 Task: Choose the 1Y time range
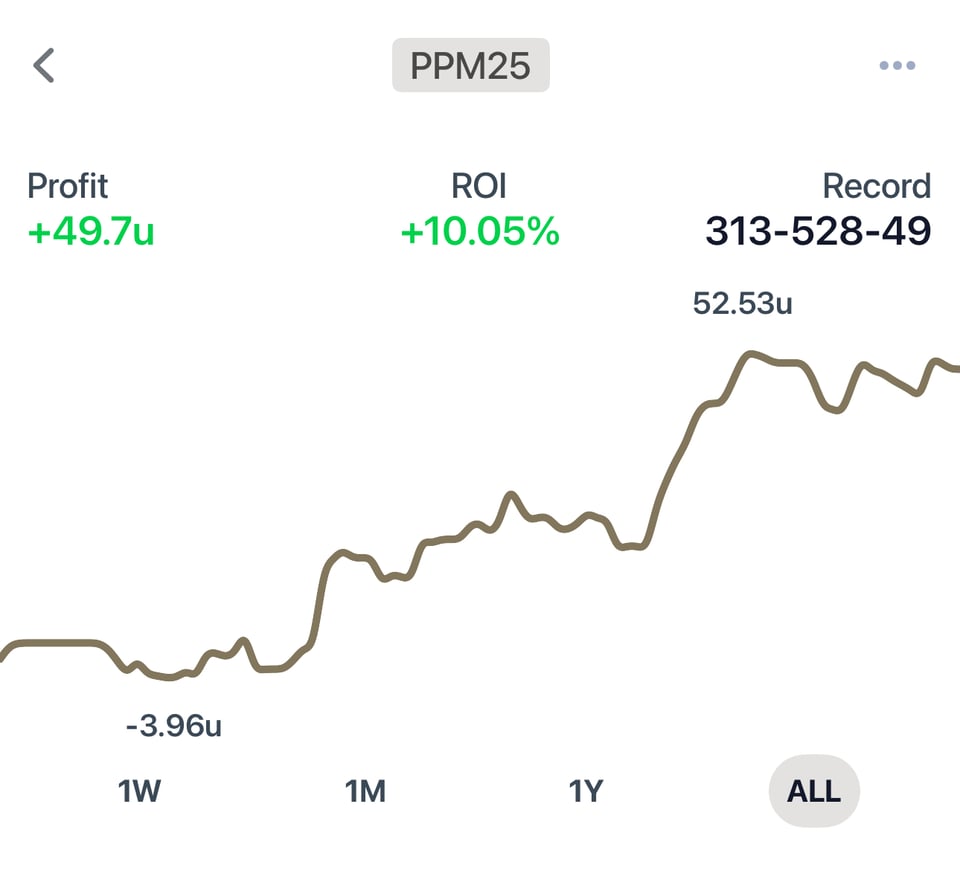point(586,792)
